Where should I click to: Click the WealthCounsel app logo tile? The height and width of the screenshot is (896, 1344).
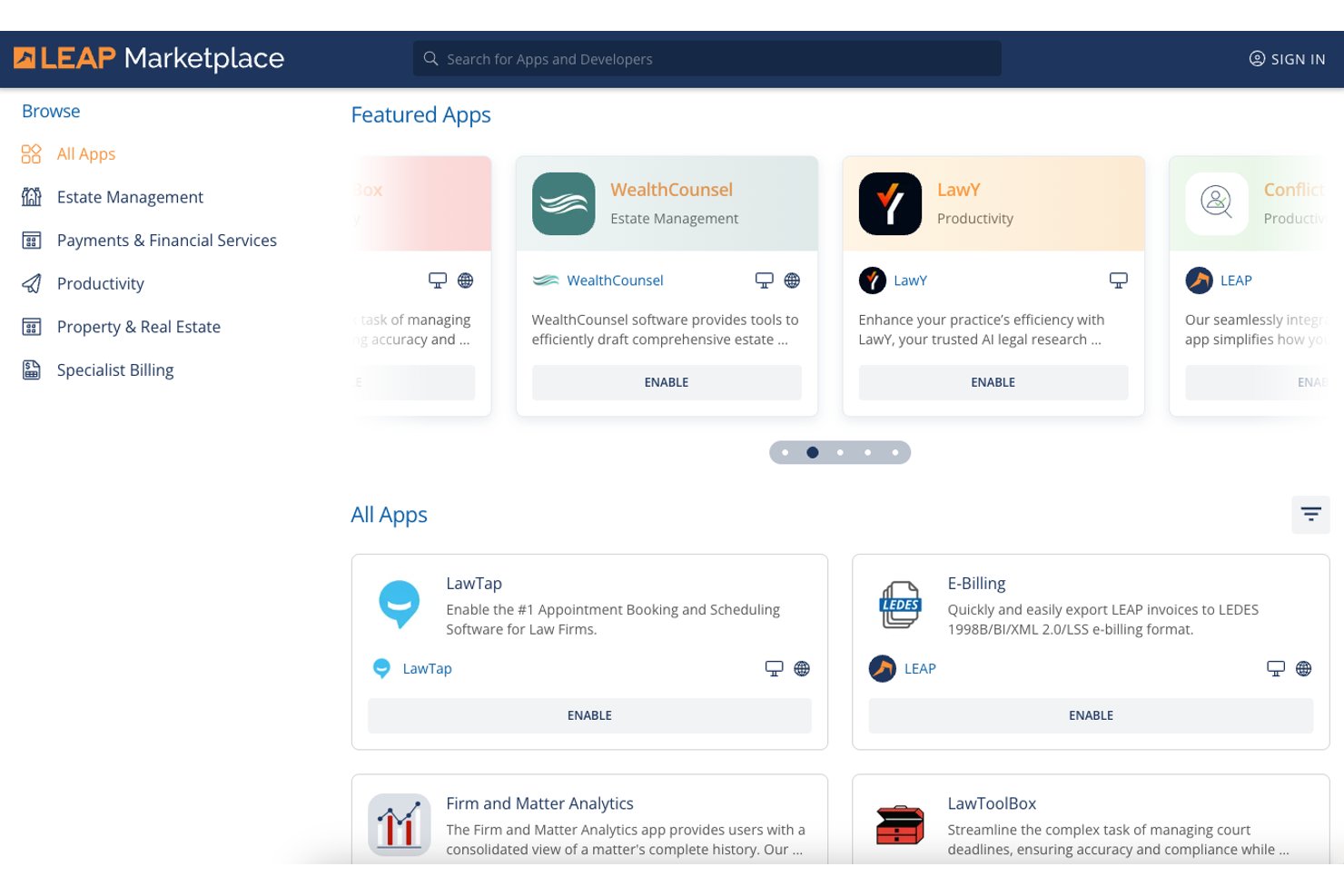[564, 203]
